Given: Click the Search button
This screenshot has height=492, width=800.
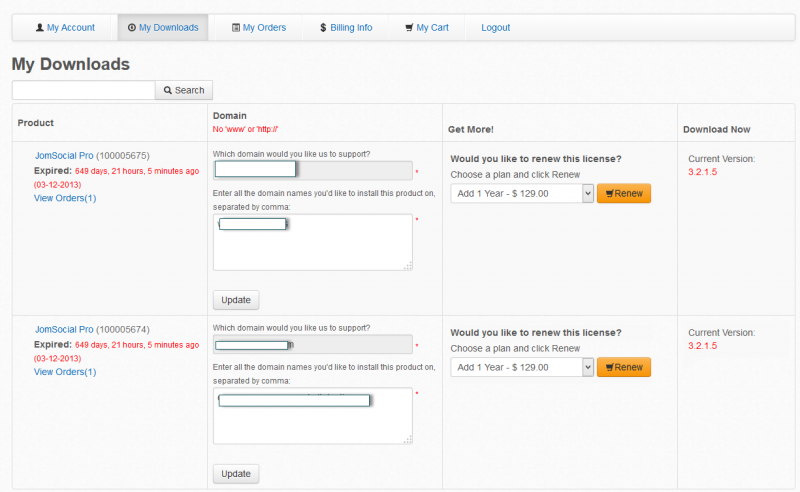Looking at the screenshot, I should [x=184, y=90].
